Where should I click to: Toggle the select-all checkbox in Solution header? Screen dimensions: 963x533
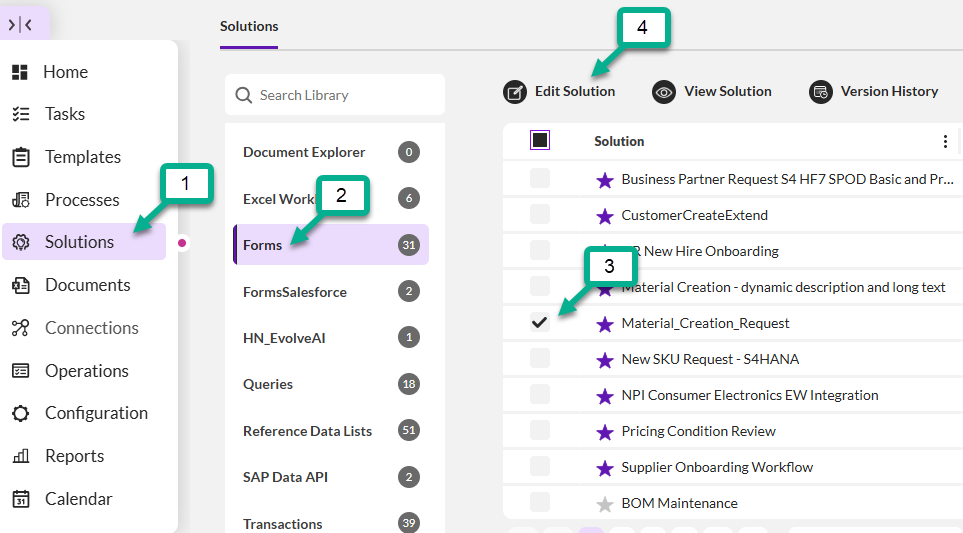pos(540,141)
